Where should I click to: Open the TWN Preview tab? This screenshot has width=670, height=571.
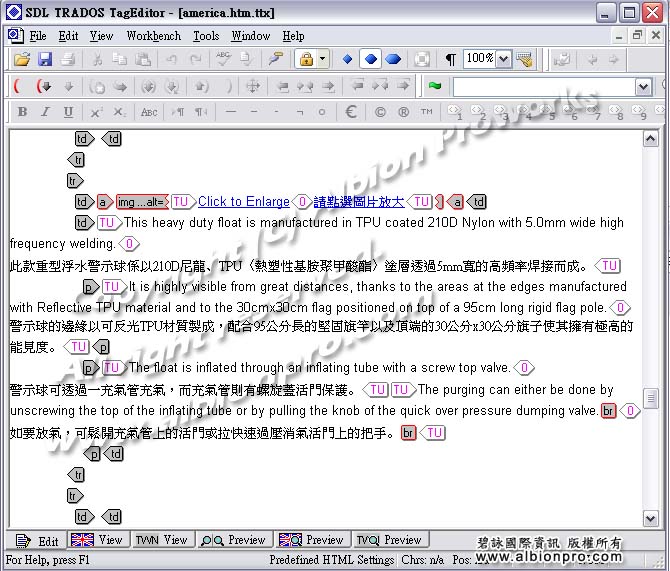389,540
